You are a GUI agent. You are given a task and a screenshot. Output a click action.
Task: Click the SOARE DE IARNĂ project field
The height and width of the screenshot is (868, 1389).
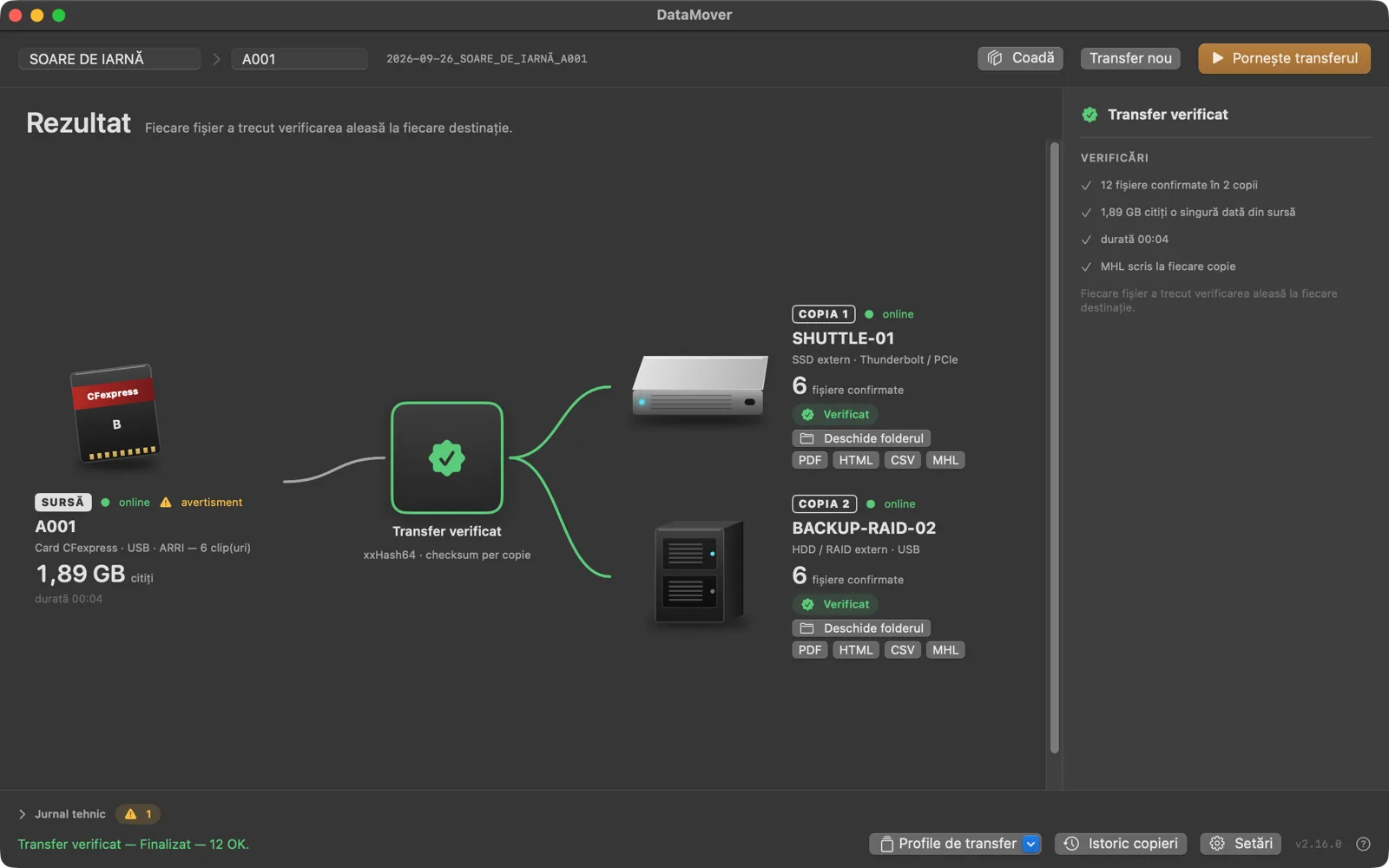coord(109,59)
